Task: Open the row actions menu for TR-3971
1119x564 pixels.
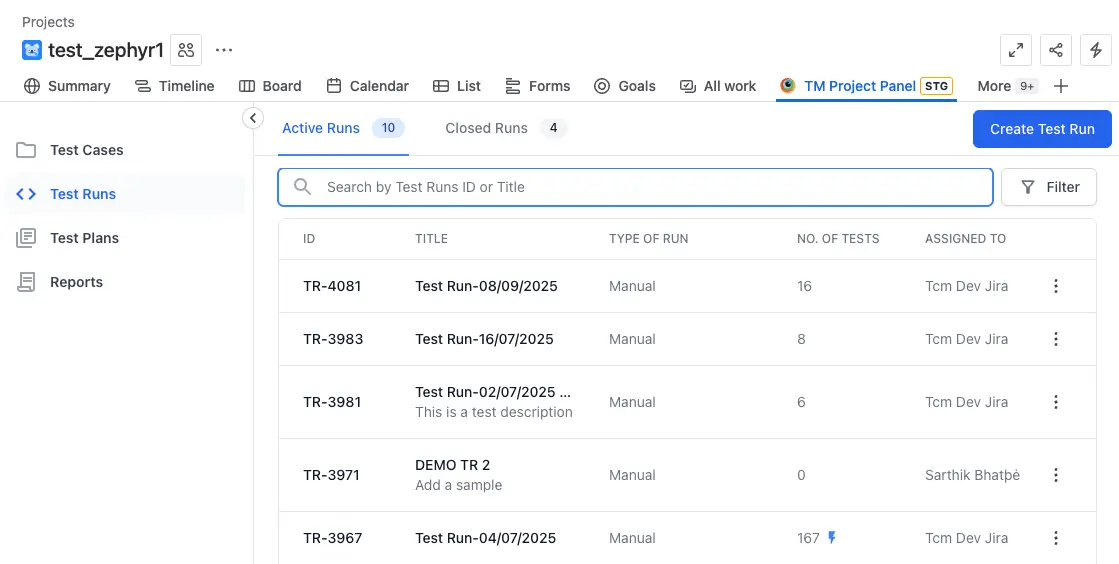Action: pyautogui.click(x=1056, y=475)
